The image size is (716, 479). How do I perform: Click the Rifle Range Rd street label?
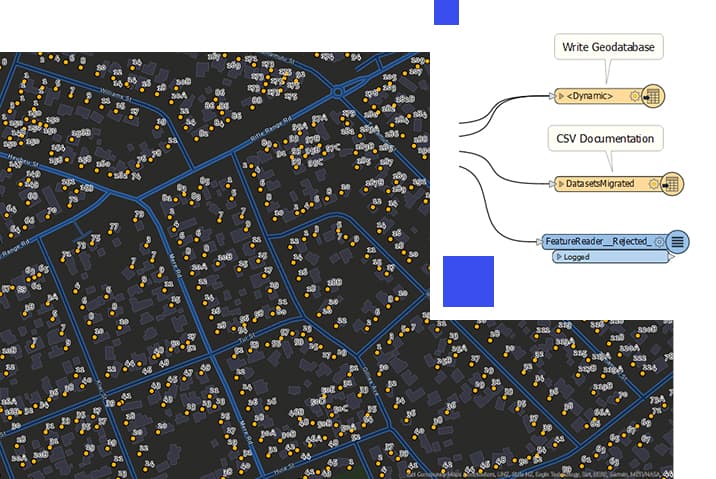(271, 131)
